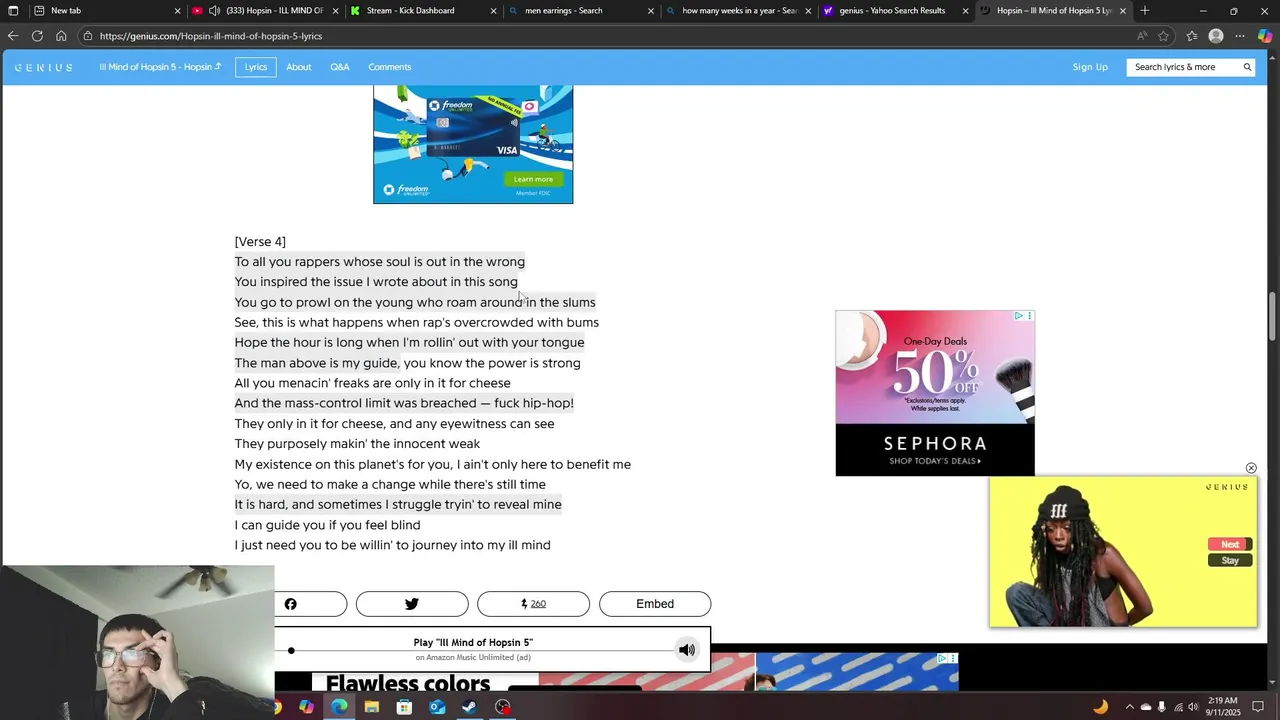Click lyric "I can guide you if you feel blind"
The width and height of the screenshot is (1280, 720).
(327, 525)
